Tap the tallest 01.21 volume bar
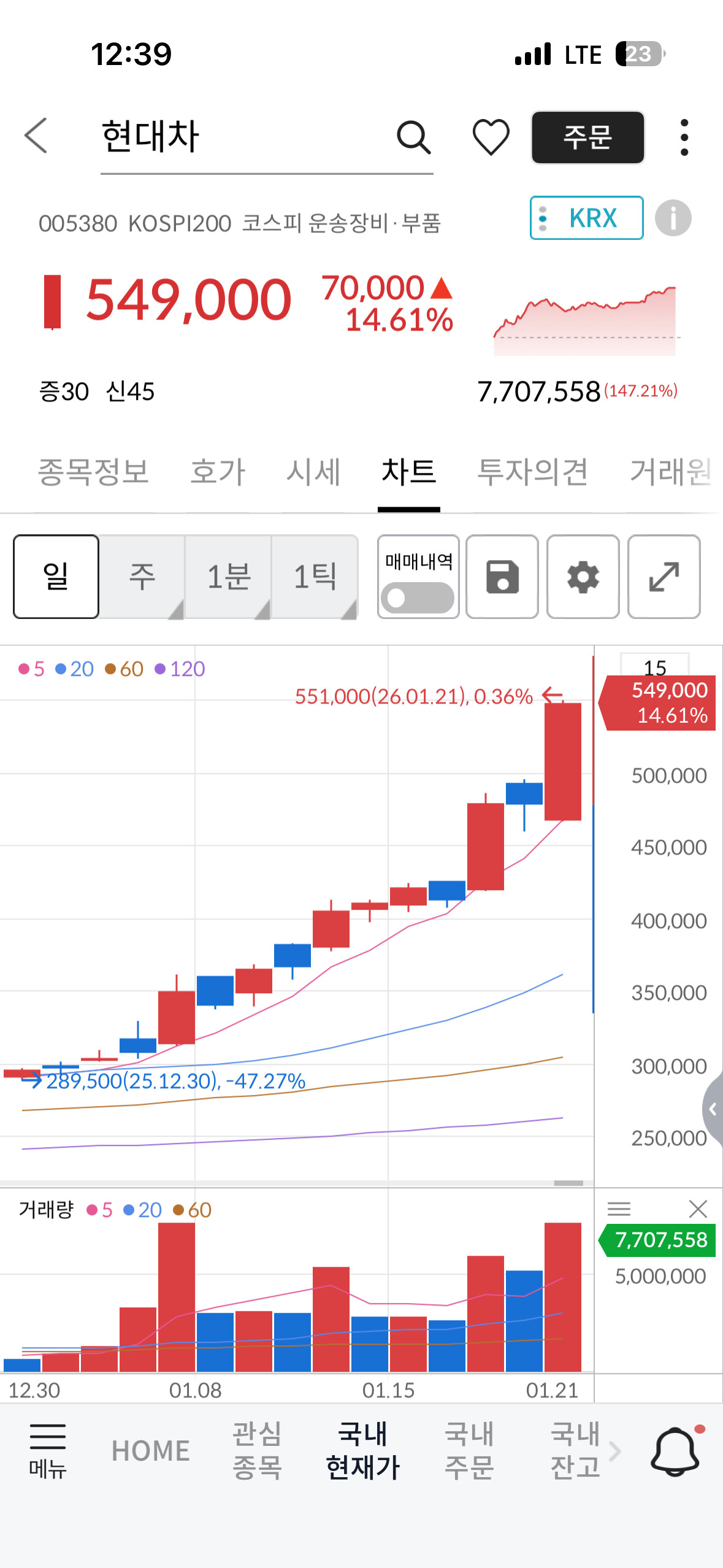The width and height of the screenshot is (723, 1568). point(563,1297)
